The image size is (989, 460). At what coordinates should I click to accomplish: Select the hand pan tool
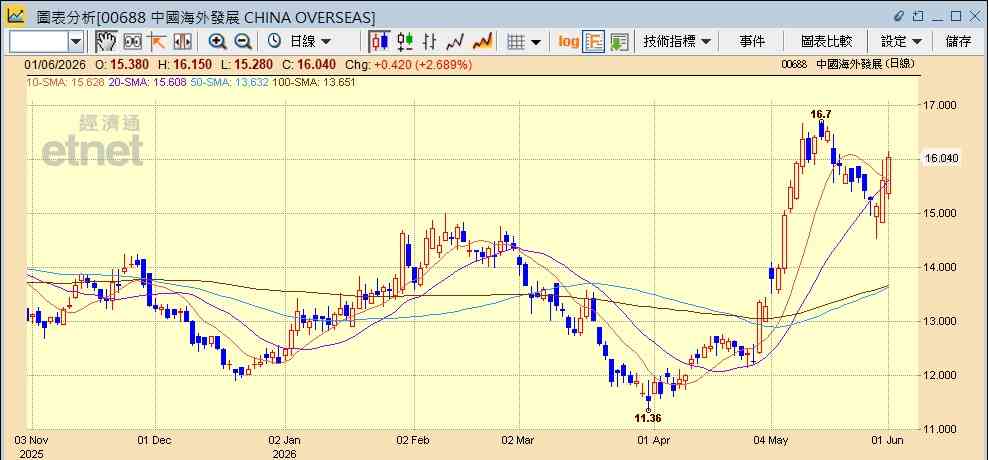coord(107,42)
